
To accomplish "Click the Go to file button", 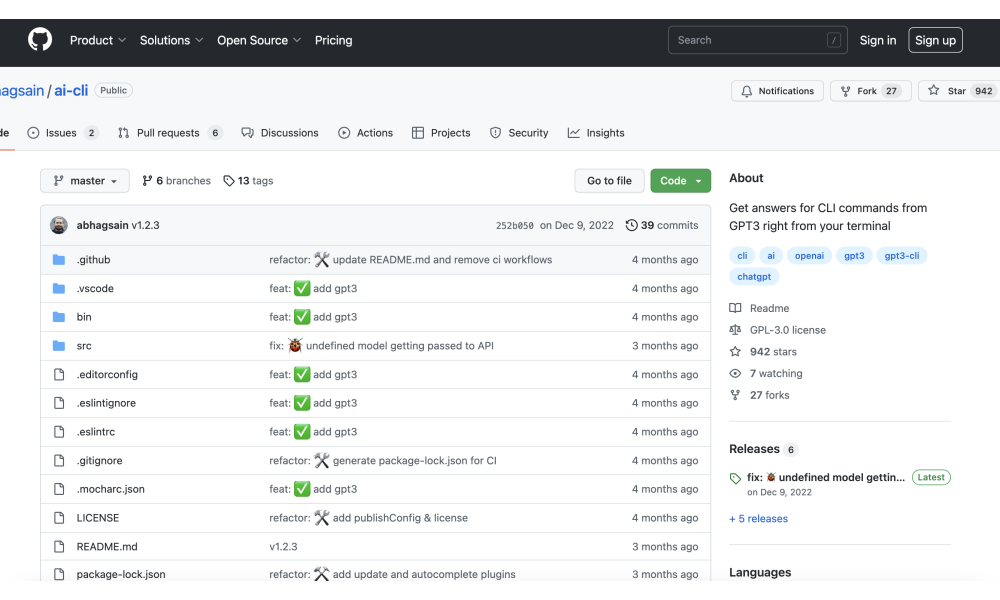I will (609, 180).
